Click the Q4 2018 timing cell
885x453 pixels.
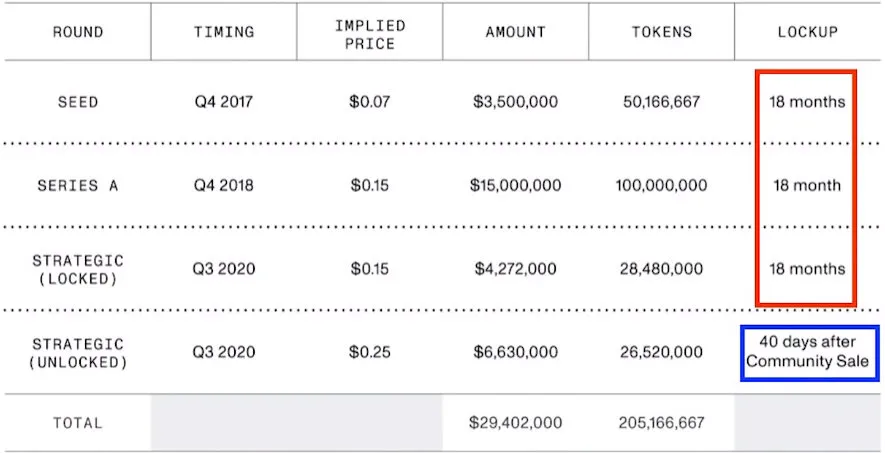coord(223,185)
